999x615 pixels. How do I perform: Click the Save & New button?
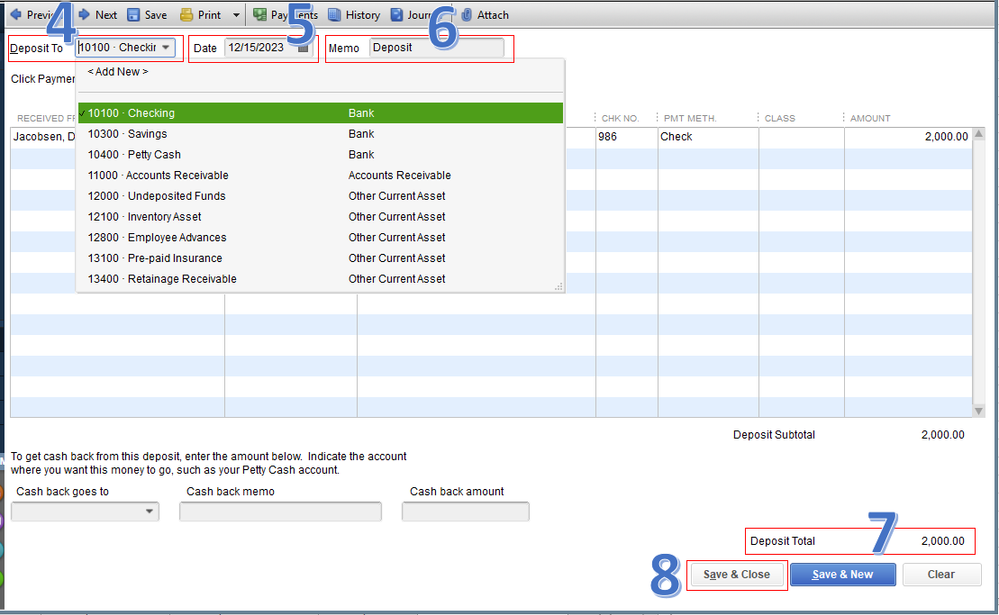(x=842, y=574)
